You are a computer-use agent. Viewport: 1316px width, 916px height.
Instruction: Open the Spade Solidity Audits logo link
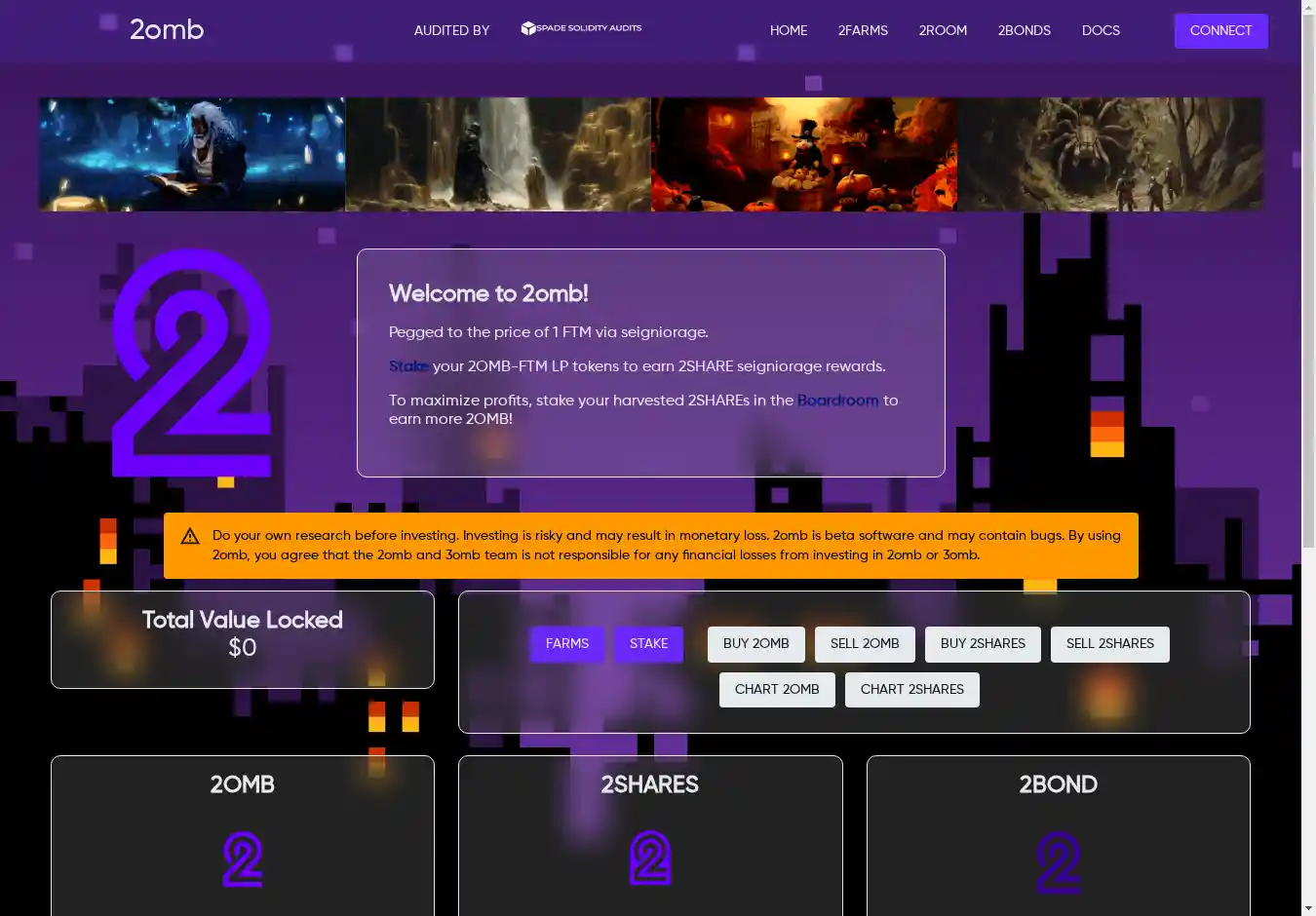pyautogui.click(x=581, y=28)
